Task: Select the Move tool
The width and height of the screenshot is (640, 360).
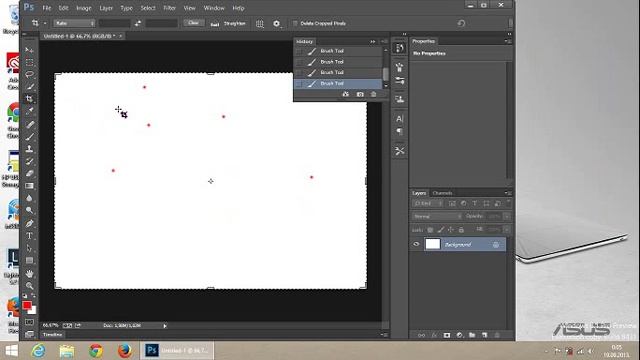Action: pos(29,50)
